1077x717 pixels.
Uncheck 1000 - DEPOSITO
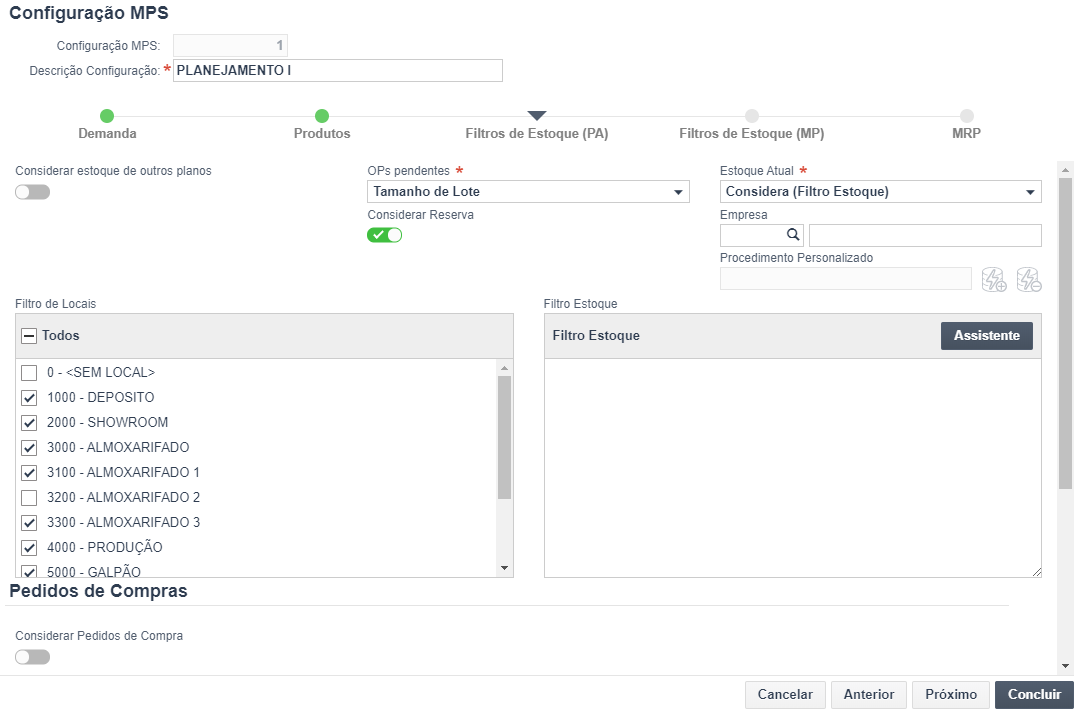click(x=29, y=398)
